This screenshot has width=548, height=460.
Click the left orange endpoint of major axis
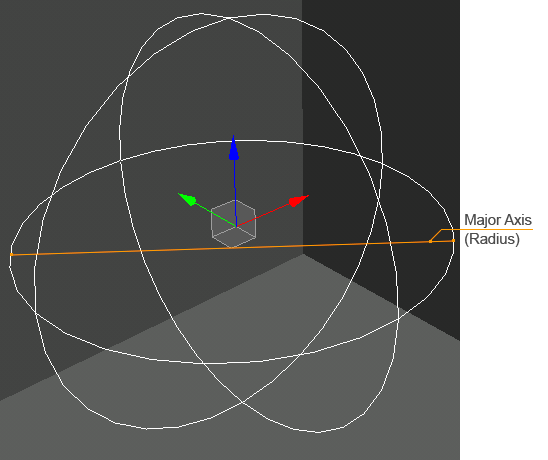pos(12,254)
